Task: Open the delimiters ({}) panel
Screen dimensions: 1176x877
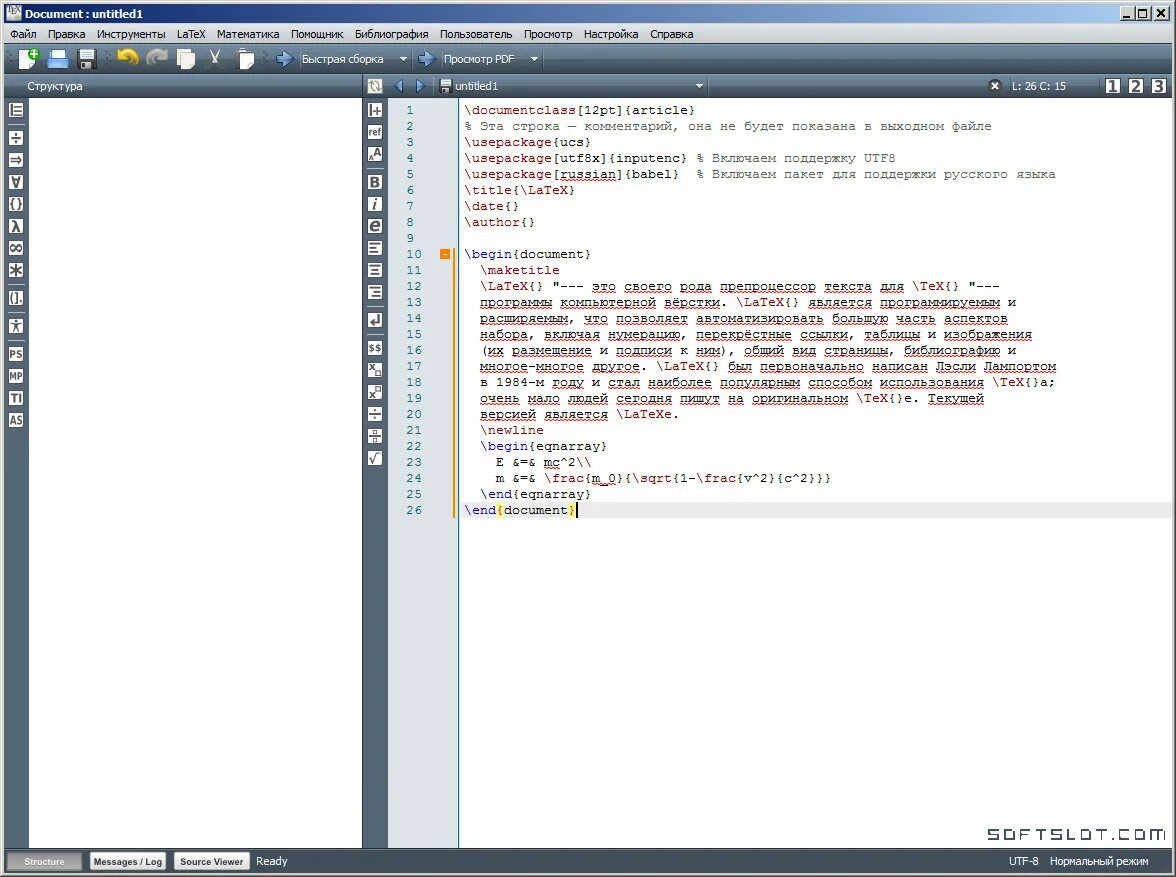Action: coord(16,204)
